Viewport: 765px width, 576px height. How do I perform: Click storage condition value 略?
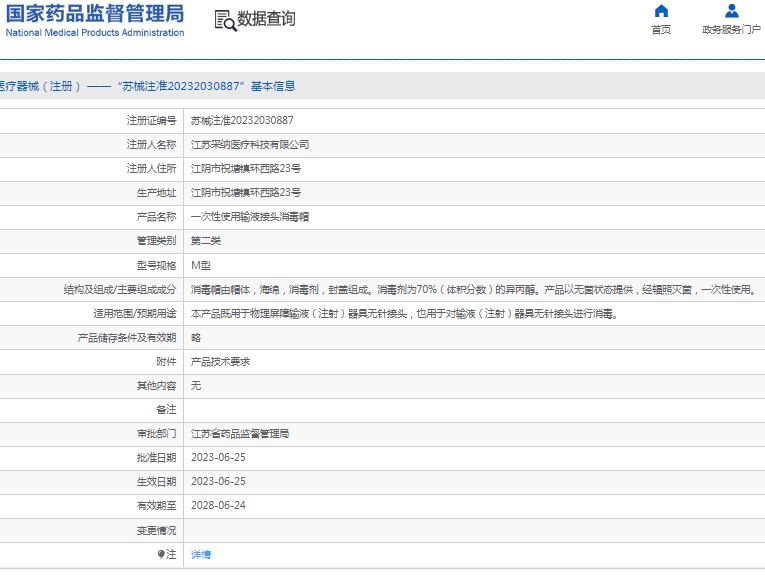point(196,338)
